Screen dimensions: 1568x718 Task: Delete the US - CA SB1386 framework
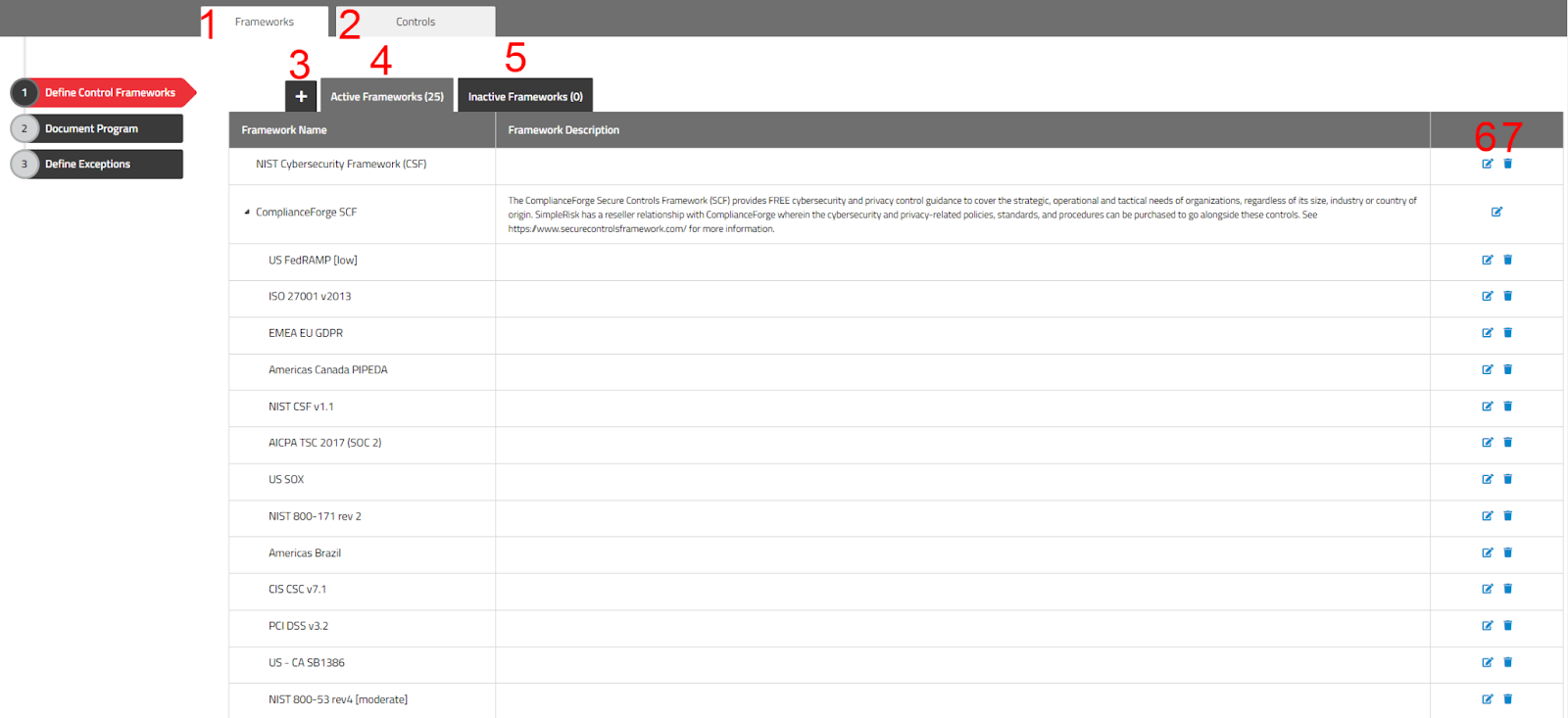[x=1507, y=662]
